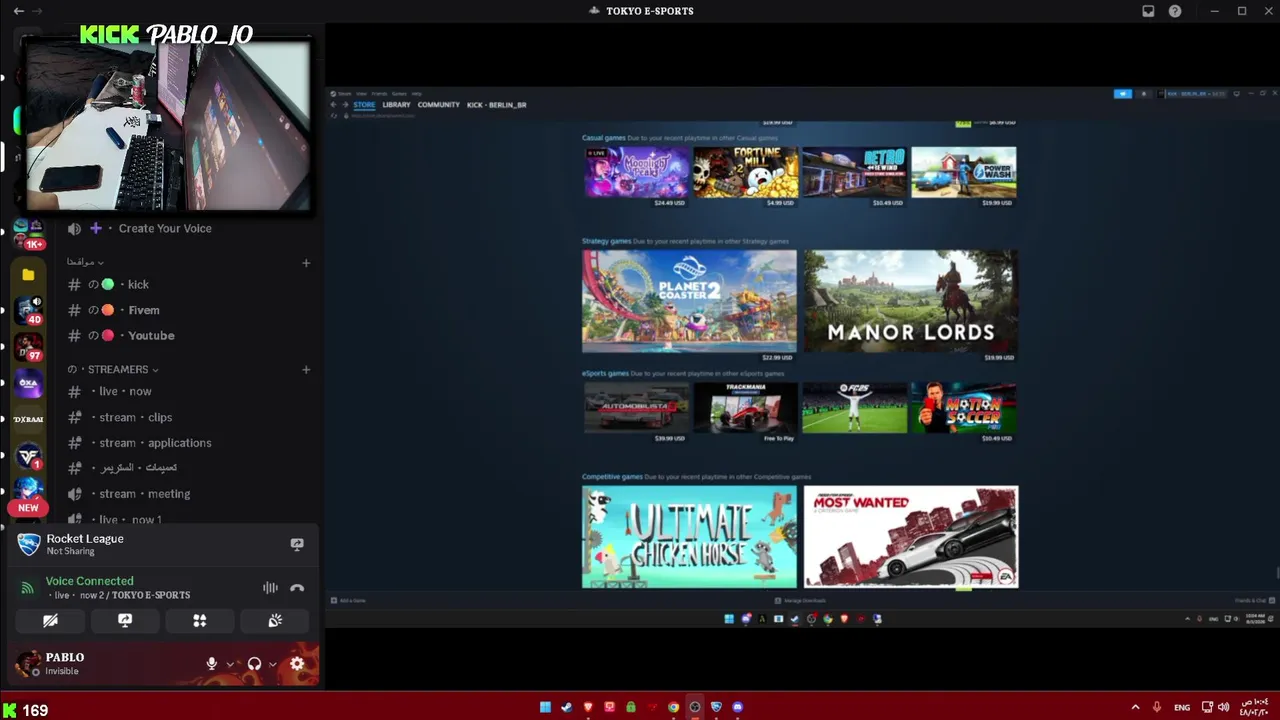Open Windows Start menu on taskbar
This screenshot has width=1280, height=720.
coord(545,707)
